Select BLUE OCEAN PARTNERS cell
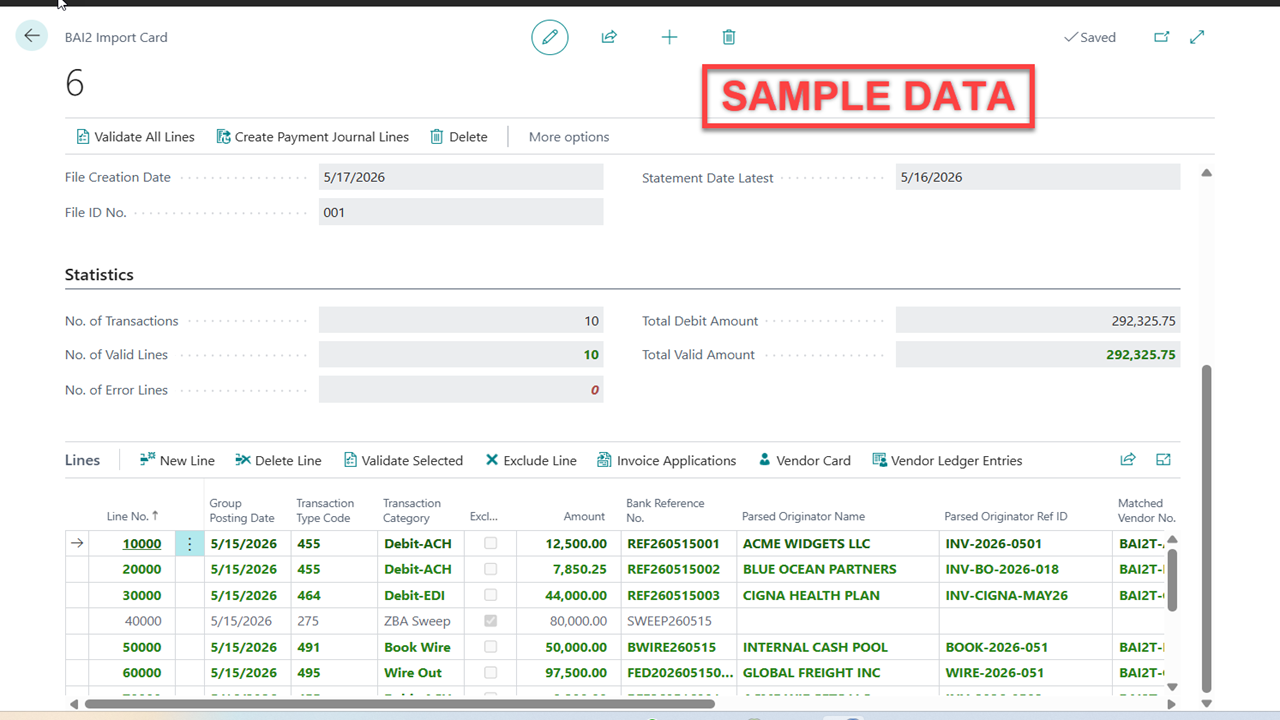 tap(836, 569)
